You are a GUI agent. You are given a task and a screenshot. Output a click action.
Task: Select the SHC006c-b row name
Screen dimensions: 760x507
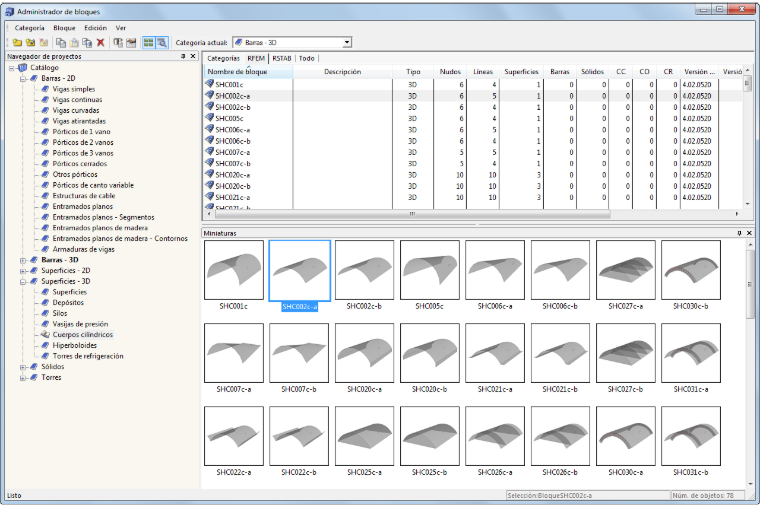233,141
